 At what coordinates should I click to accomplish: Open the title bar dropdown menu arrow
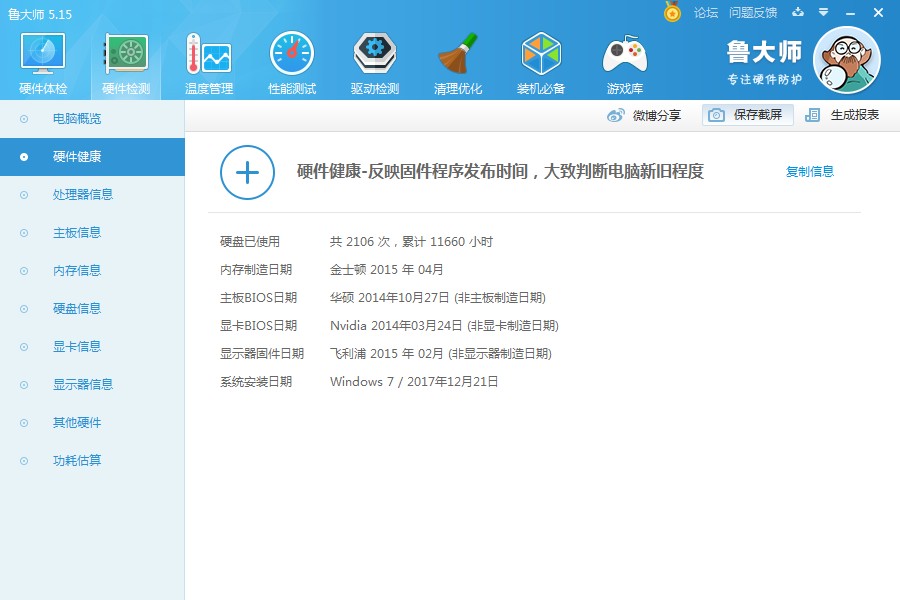tap(824, 12)
